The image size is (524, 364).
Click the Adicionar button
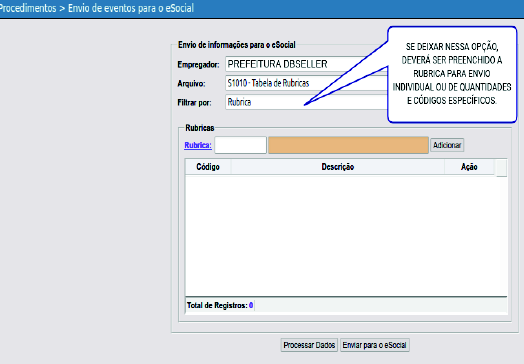447,145
